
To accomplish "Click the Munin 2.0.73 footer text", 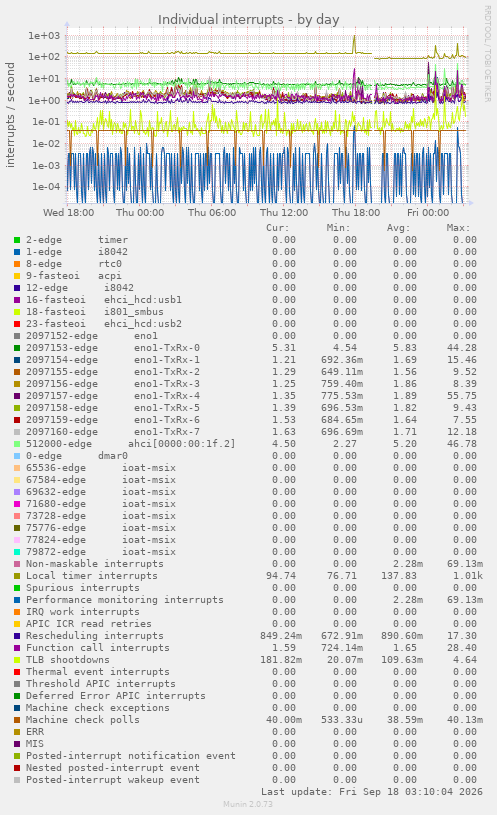I will click(248, 805).
